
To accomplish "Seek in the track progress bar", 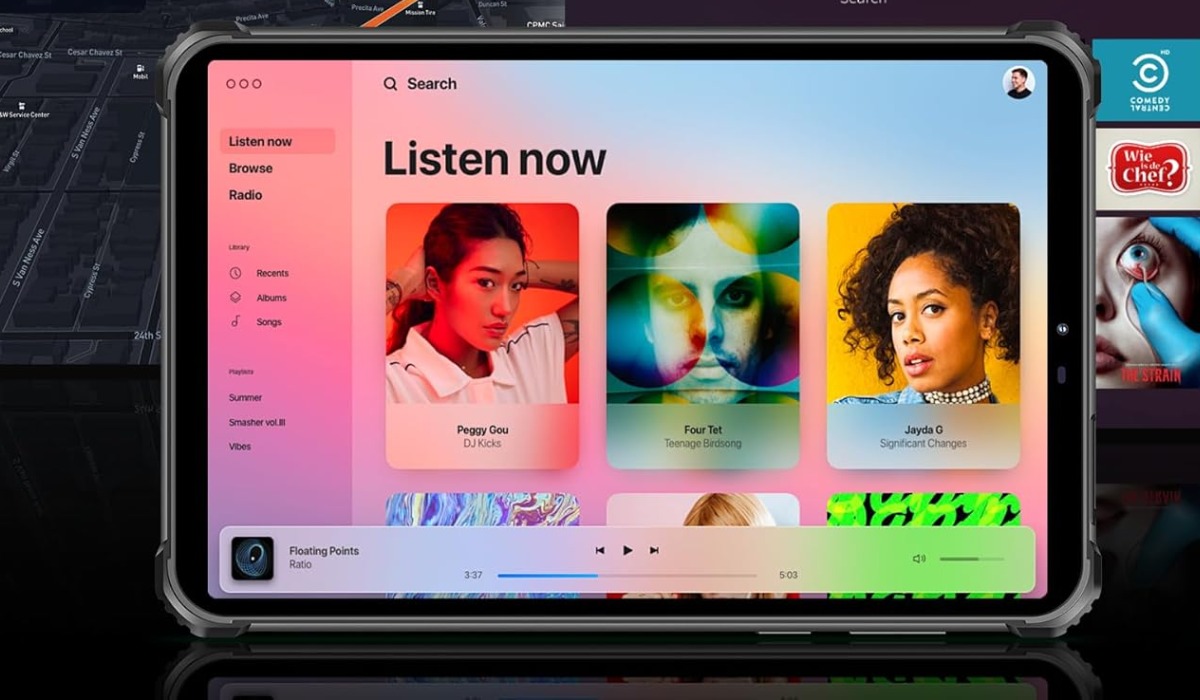I will point(627,575).
